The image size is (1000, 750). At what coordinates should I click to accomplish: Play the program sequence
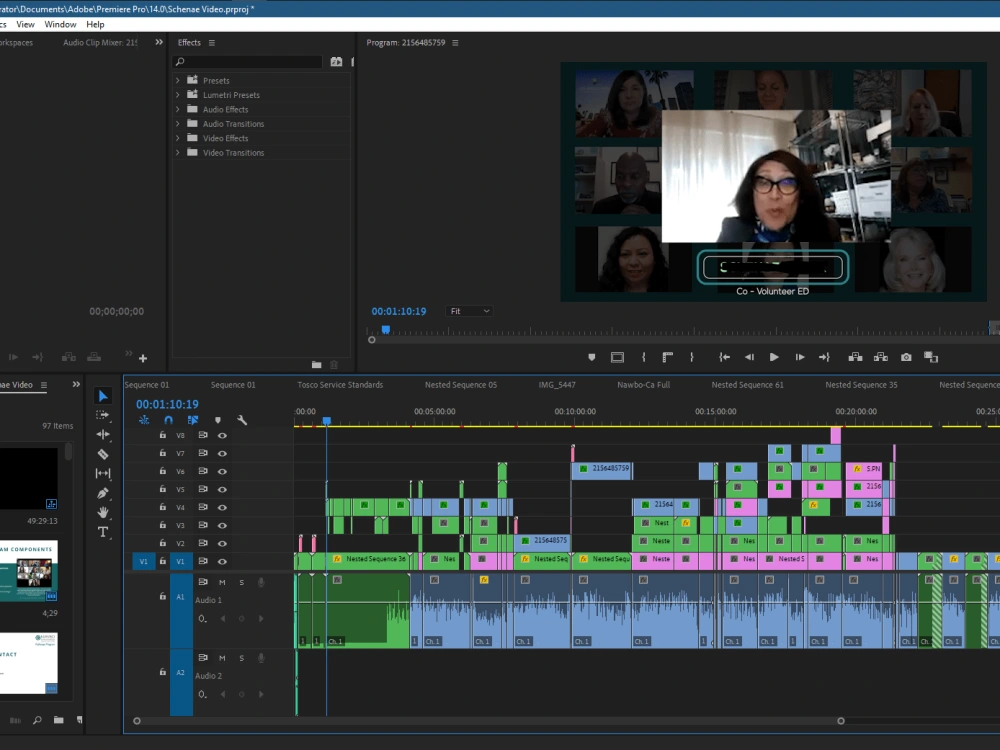pyautogui.click(x=774, y=357)
